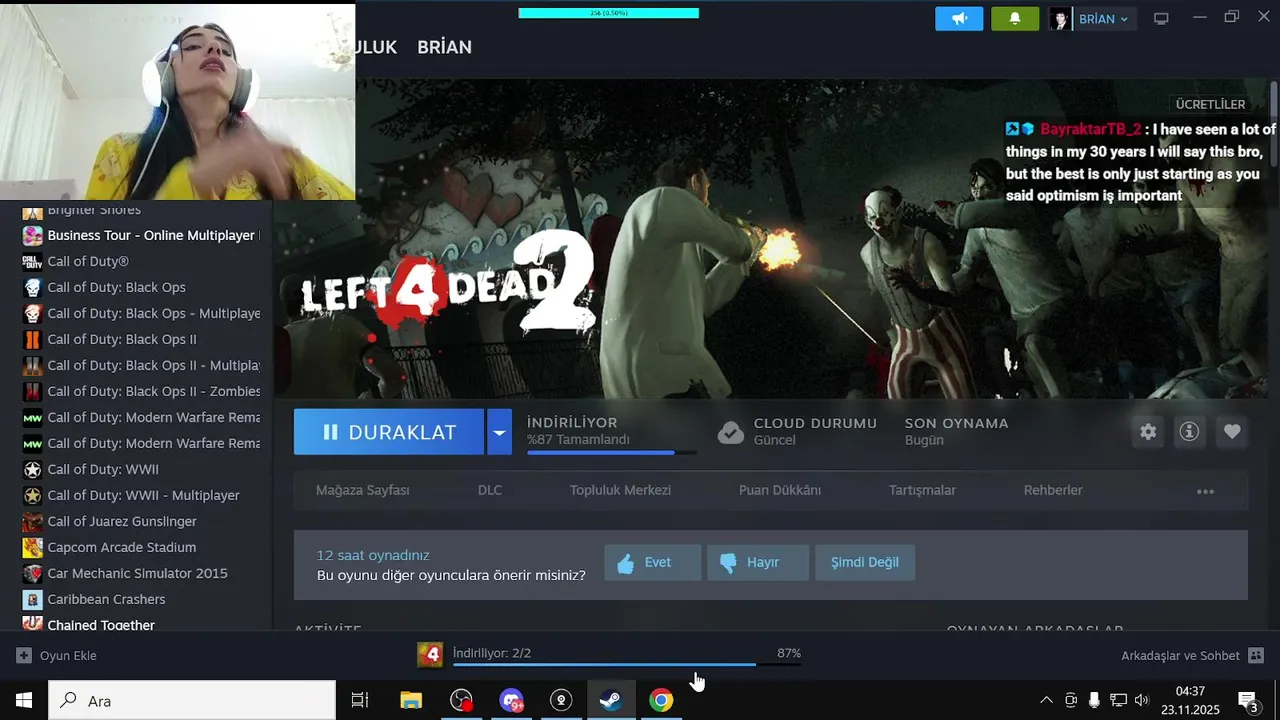Choose Şimdi Değil on recommendation prompt
Screen dimensions: 1280x720
pos(865,562)
